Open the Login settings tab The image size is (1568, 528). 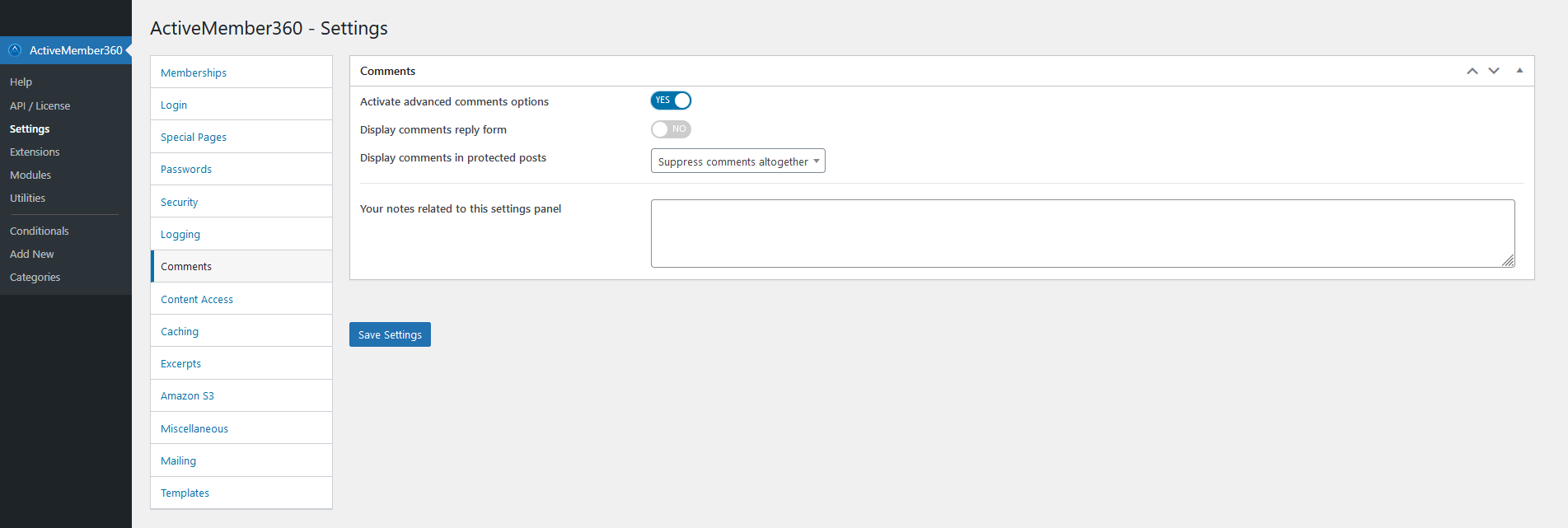[x=241, y=105]
